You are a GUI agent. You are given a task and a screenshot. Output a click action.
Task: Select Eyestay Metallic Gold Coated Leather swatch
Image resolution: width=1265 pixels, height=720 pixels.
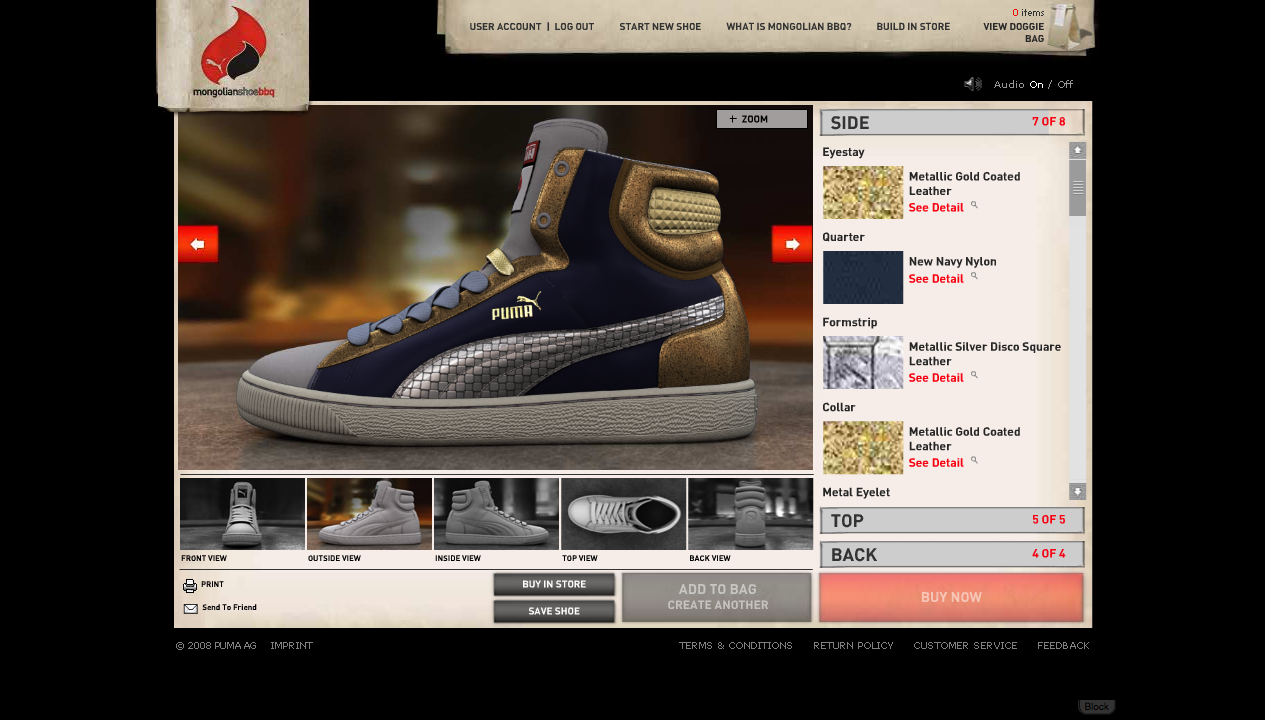coord(863,192)
